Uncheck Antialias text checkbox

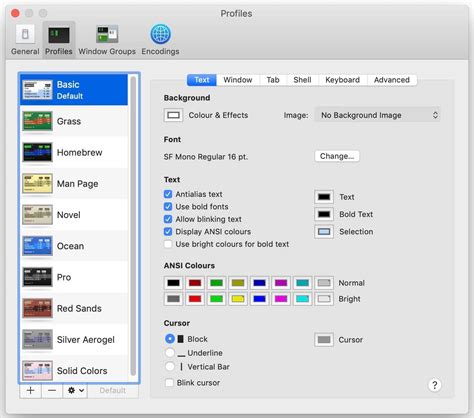click(168, 194)
